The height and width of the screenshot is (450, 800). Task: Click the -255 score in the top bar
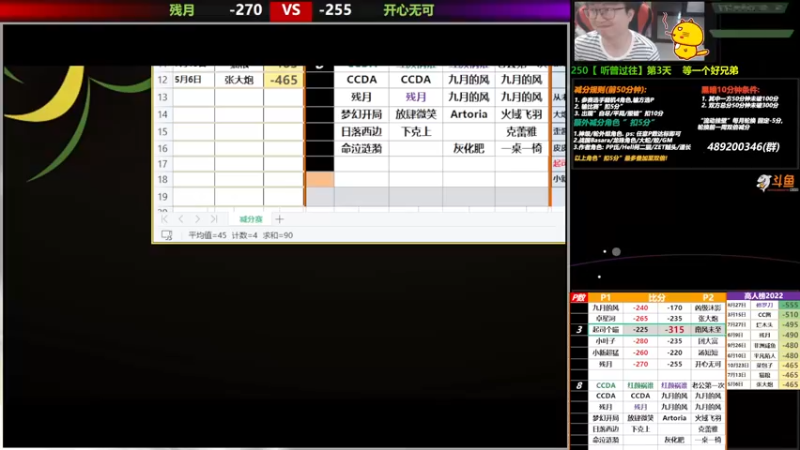[x=335, y=10]
